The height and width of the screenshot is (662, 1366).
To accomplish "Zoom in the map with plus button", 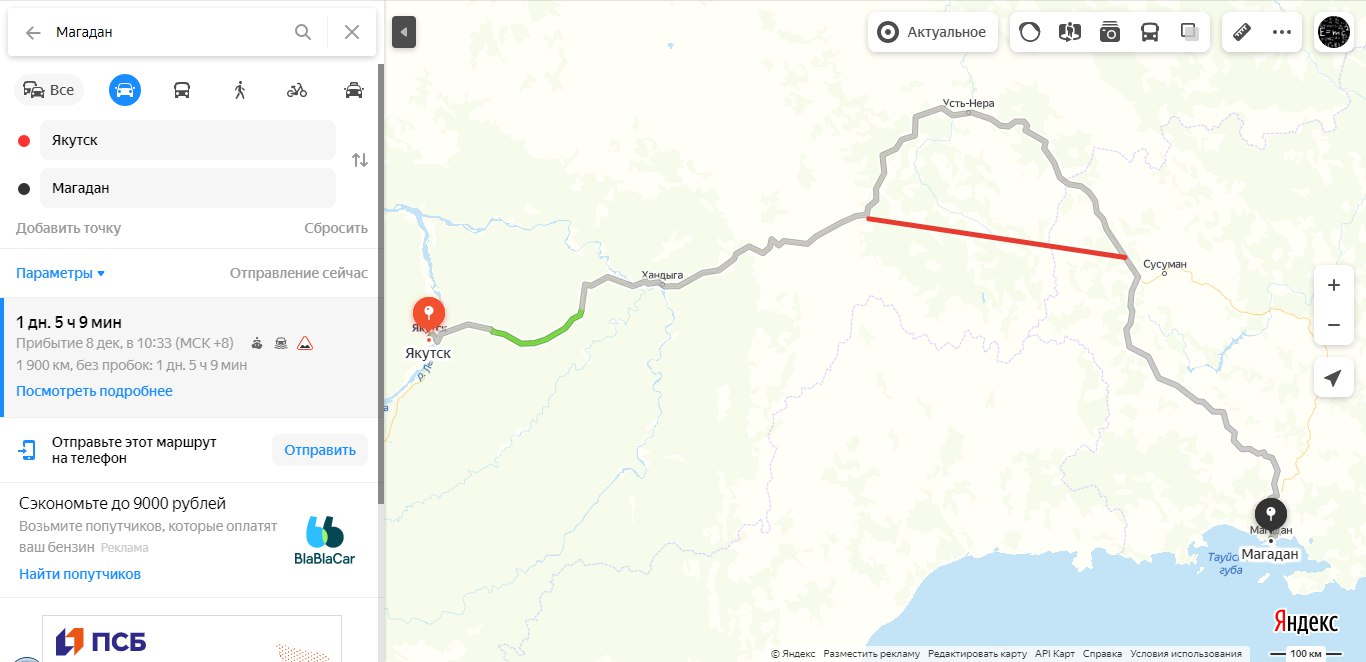I will click(1333, 285).
